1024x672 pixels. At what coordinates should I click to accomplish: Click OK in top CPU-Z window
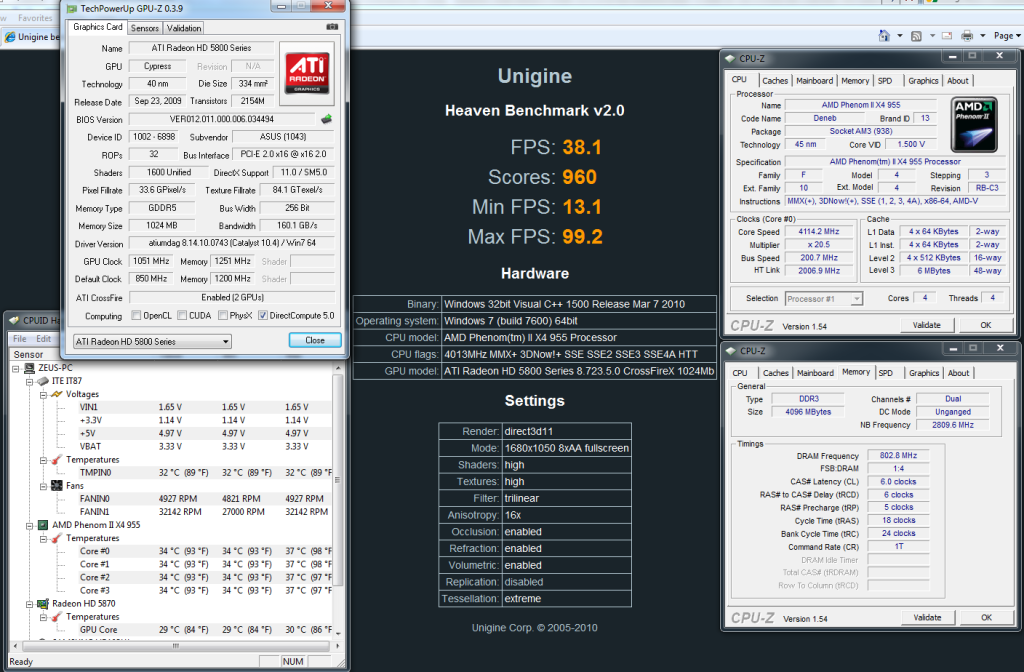click(x=985, y=325)
